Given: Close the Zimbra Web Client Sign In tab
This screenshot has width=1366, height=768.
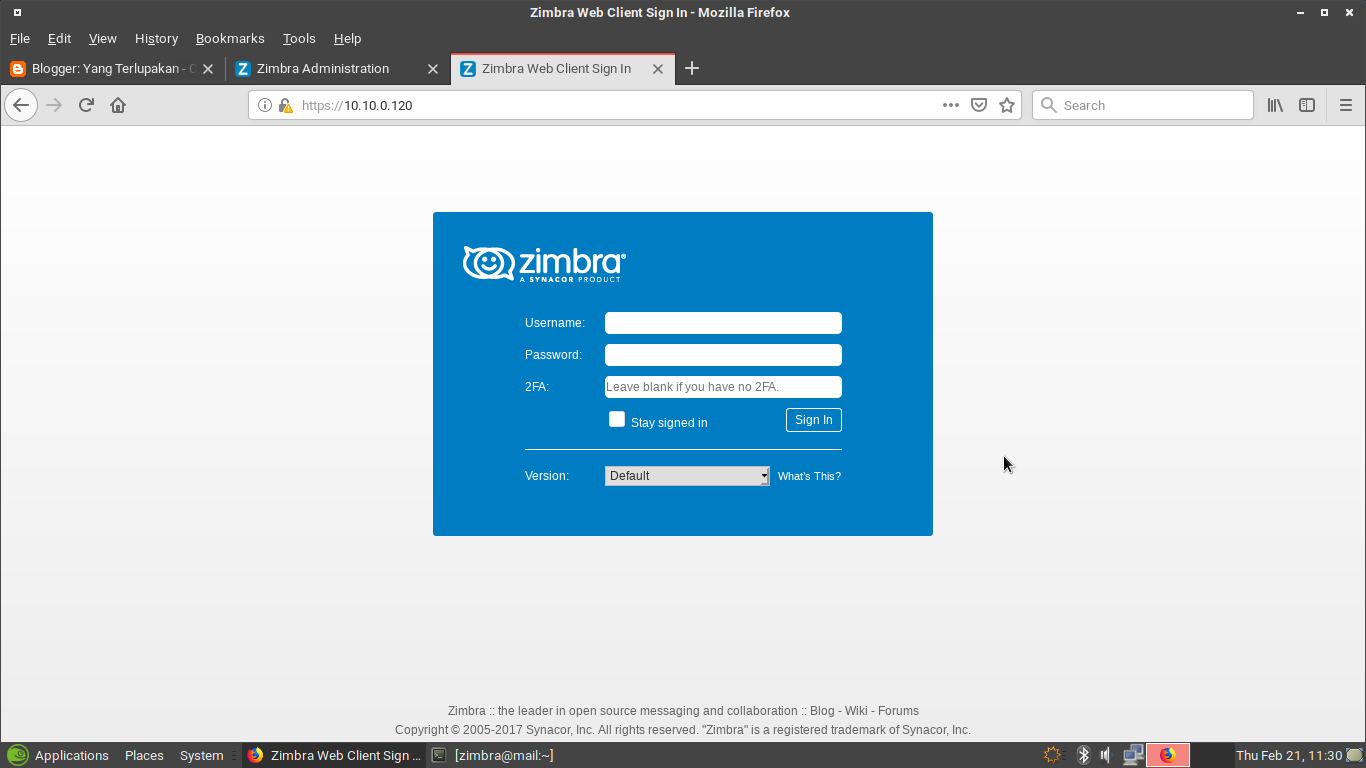Looking at the screenshot, I should coord(658,69).
